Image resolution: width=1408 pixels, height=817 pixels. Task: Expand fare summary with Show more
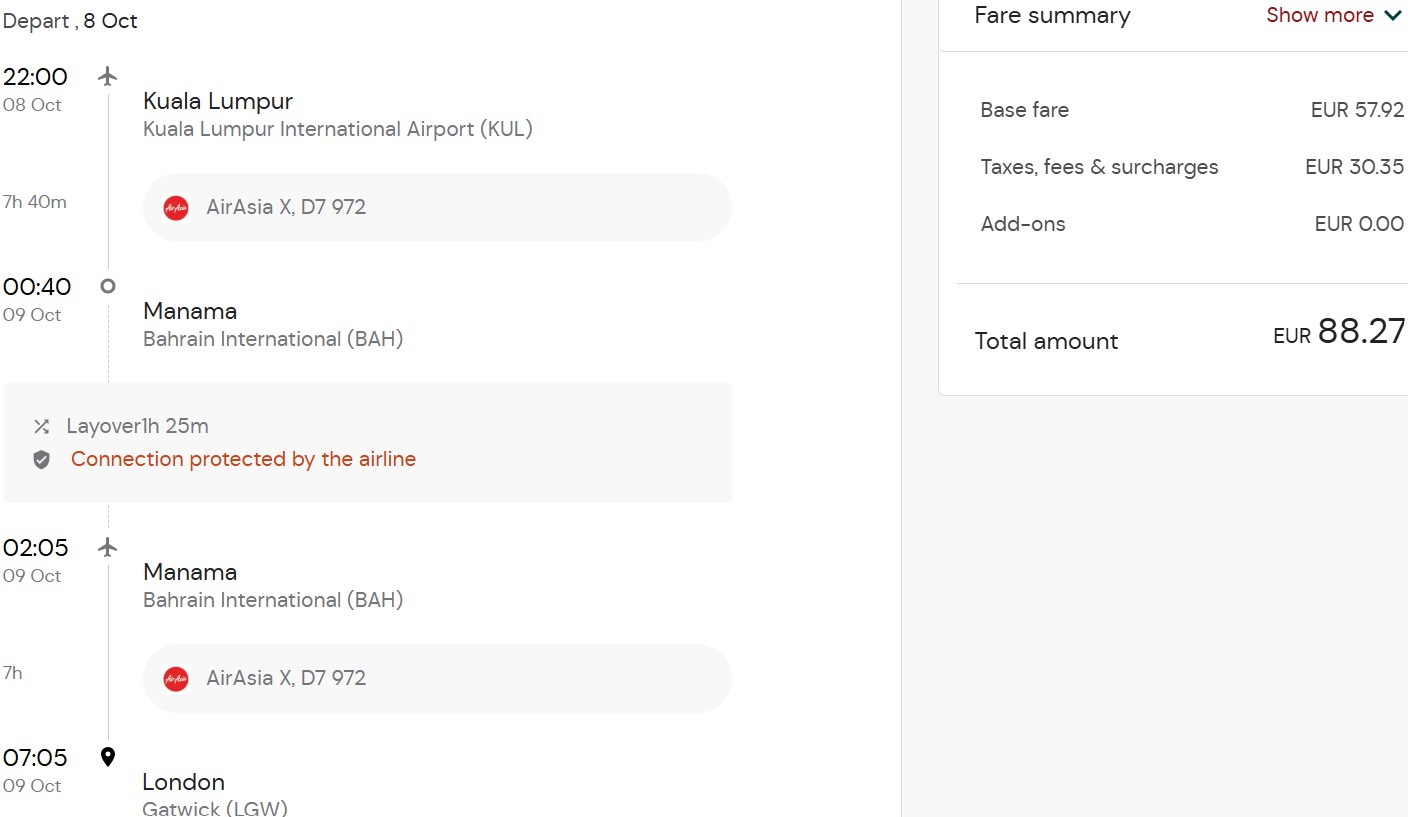click(1320, 15)
